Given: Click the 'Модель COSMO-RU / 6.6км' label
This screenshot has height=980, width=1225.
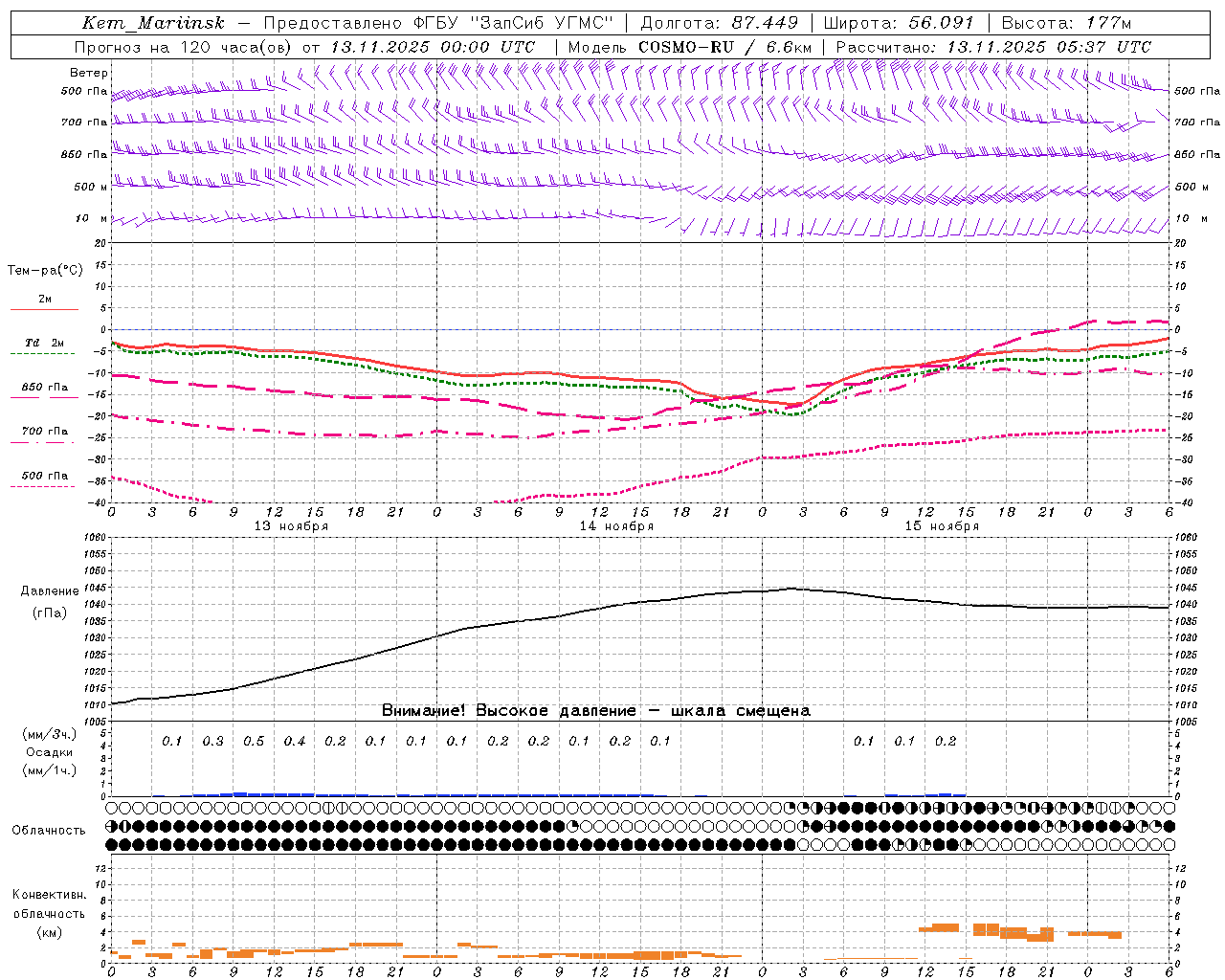Looking at the screenshot, I should click(689, 47).
